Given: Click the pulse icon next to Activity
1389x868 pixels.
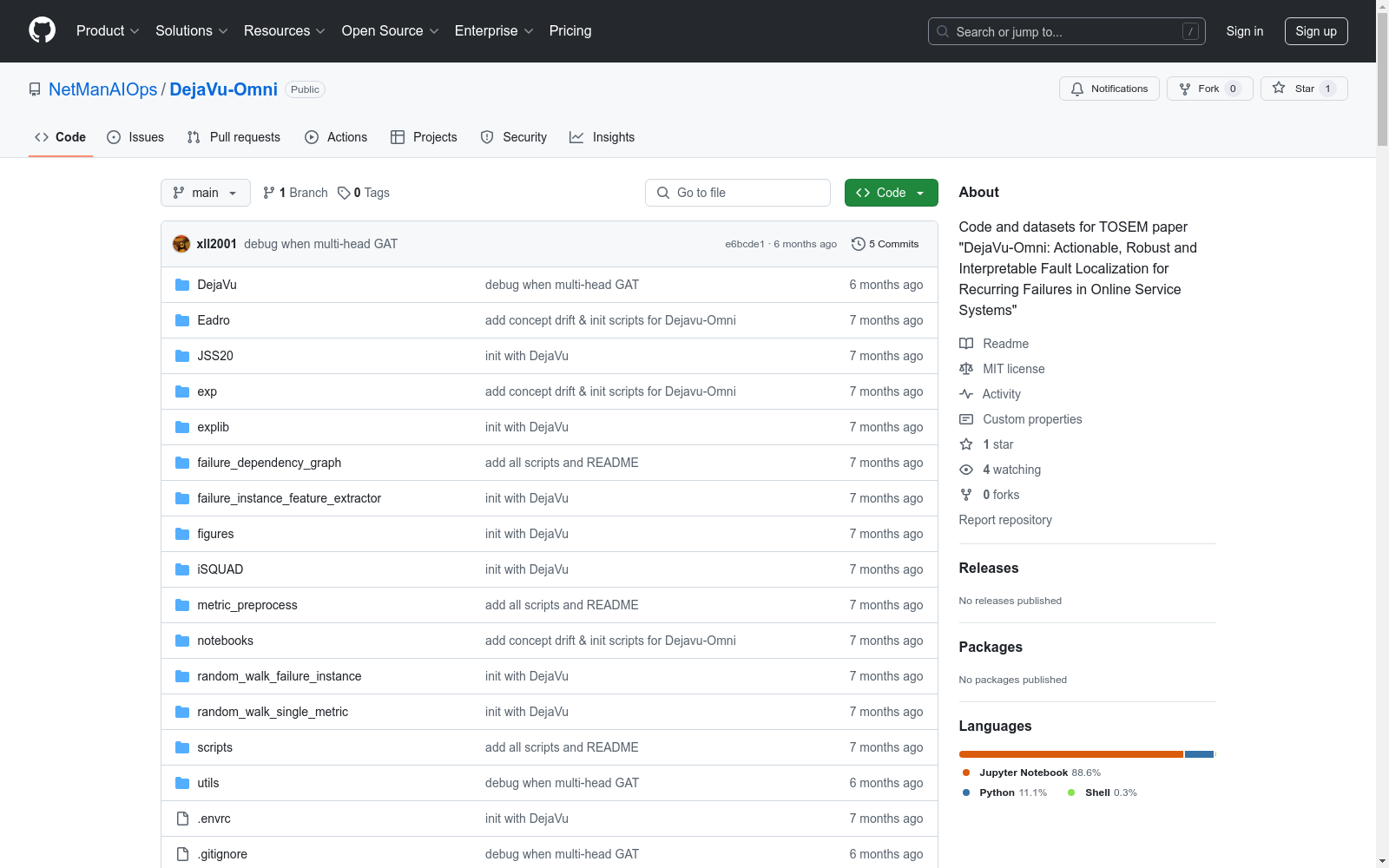Looking at the screenshot, I should pyautogui.click(x=966, y=394).
